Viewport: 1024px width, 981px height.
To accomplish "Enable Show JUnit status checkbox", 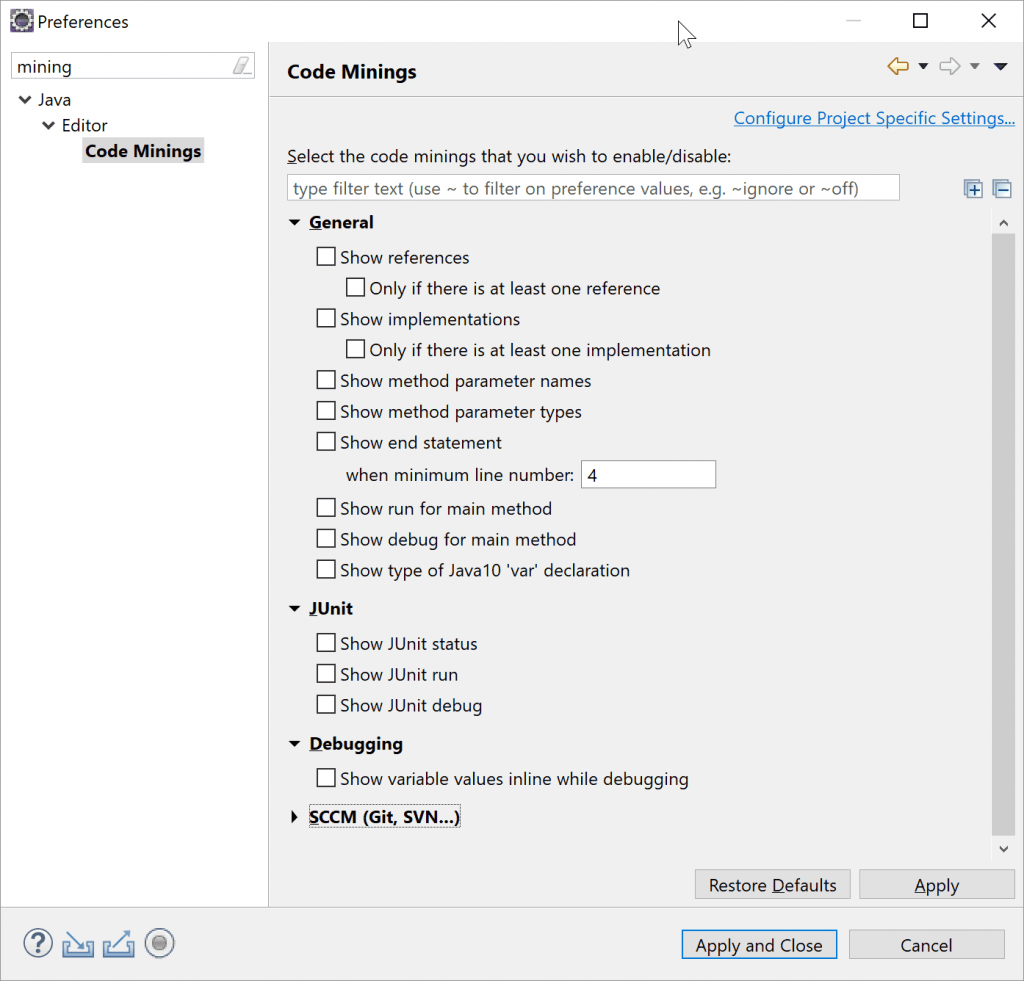I will [326, 643].
